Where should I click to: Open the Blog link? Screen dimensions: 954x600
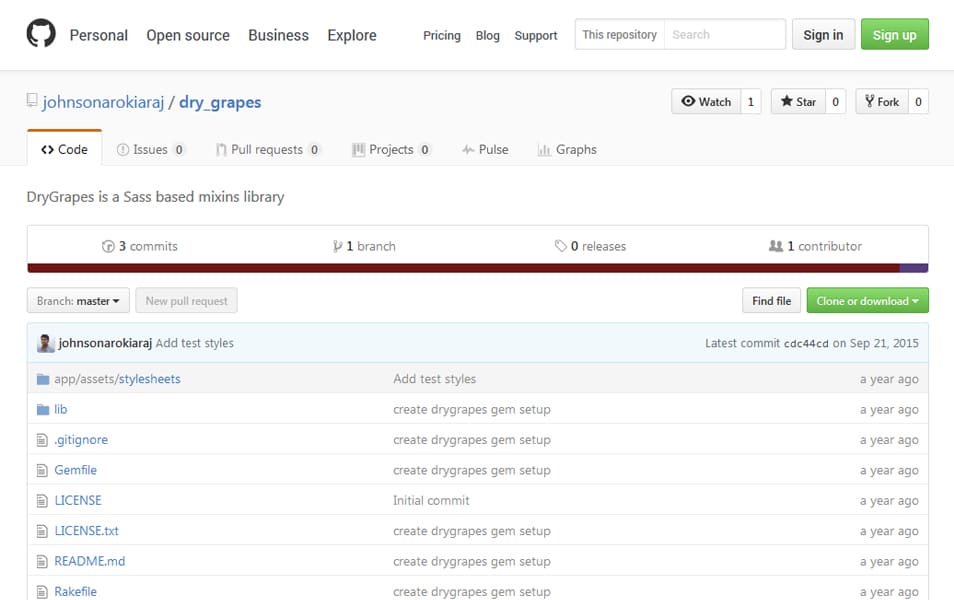487,35
